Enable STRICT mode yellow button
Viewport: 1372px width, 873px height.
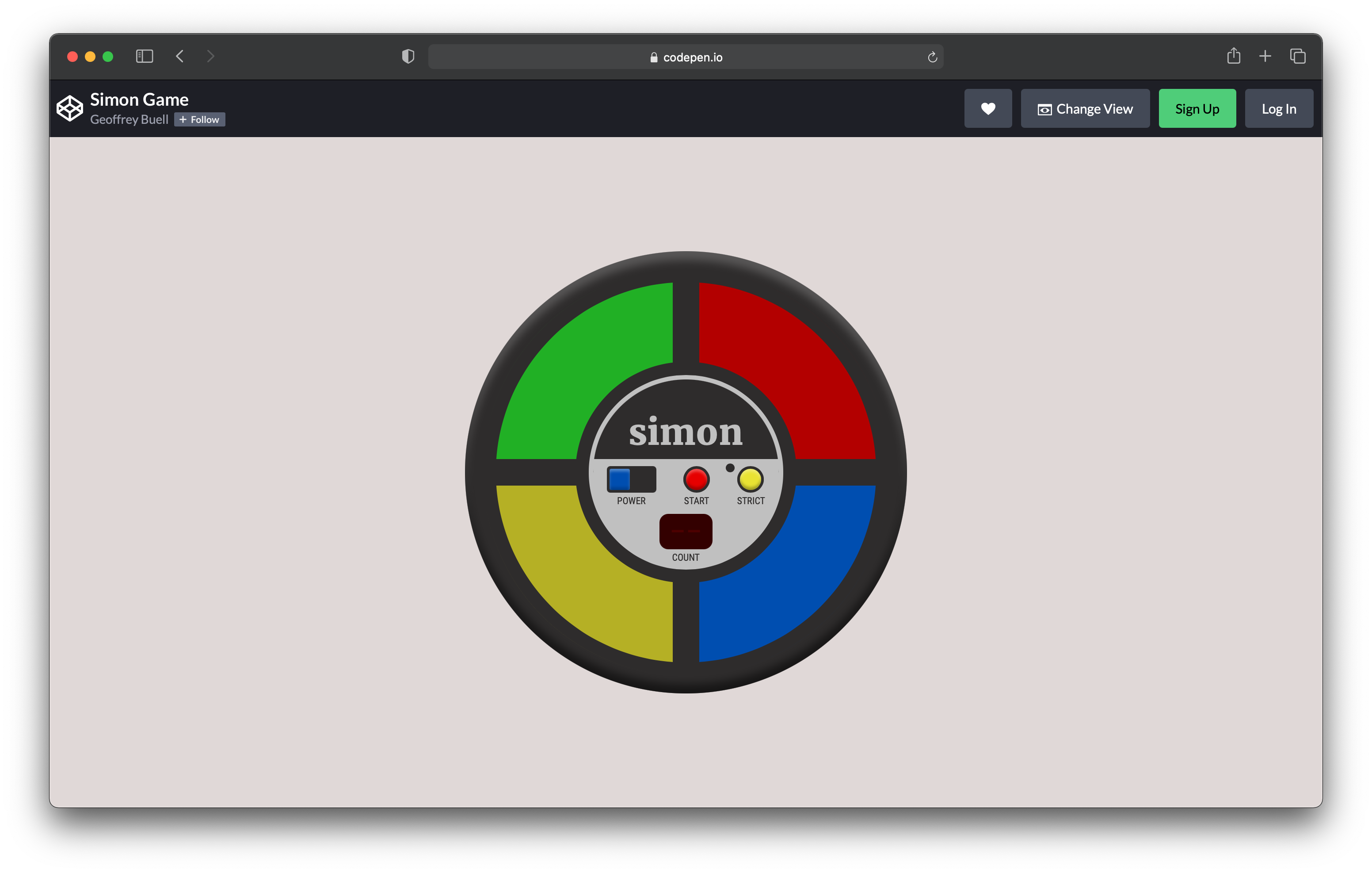(750, 479)
